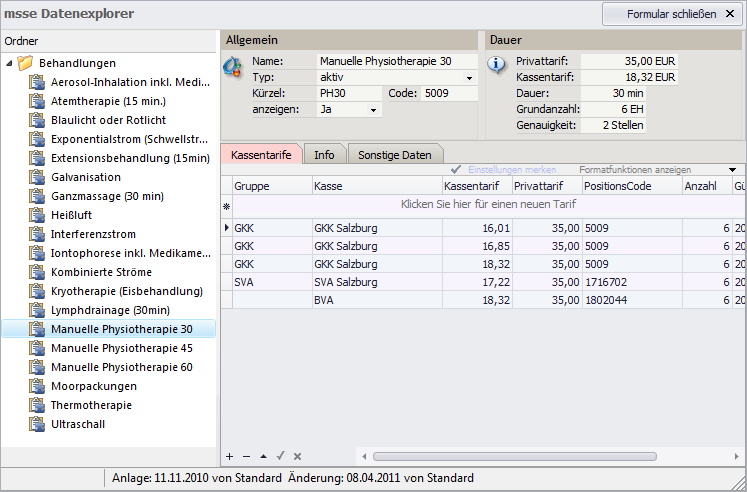The image size is (747, 492).
Task: Click the Ganzmassage (30 min) item icon
Action: (x=37, y=196)
